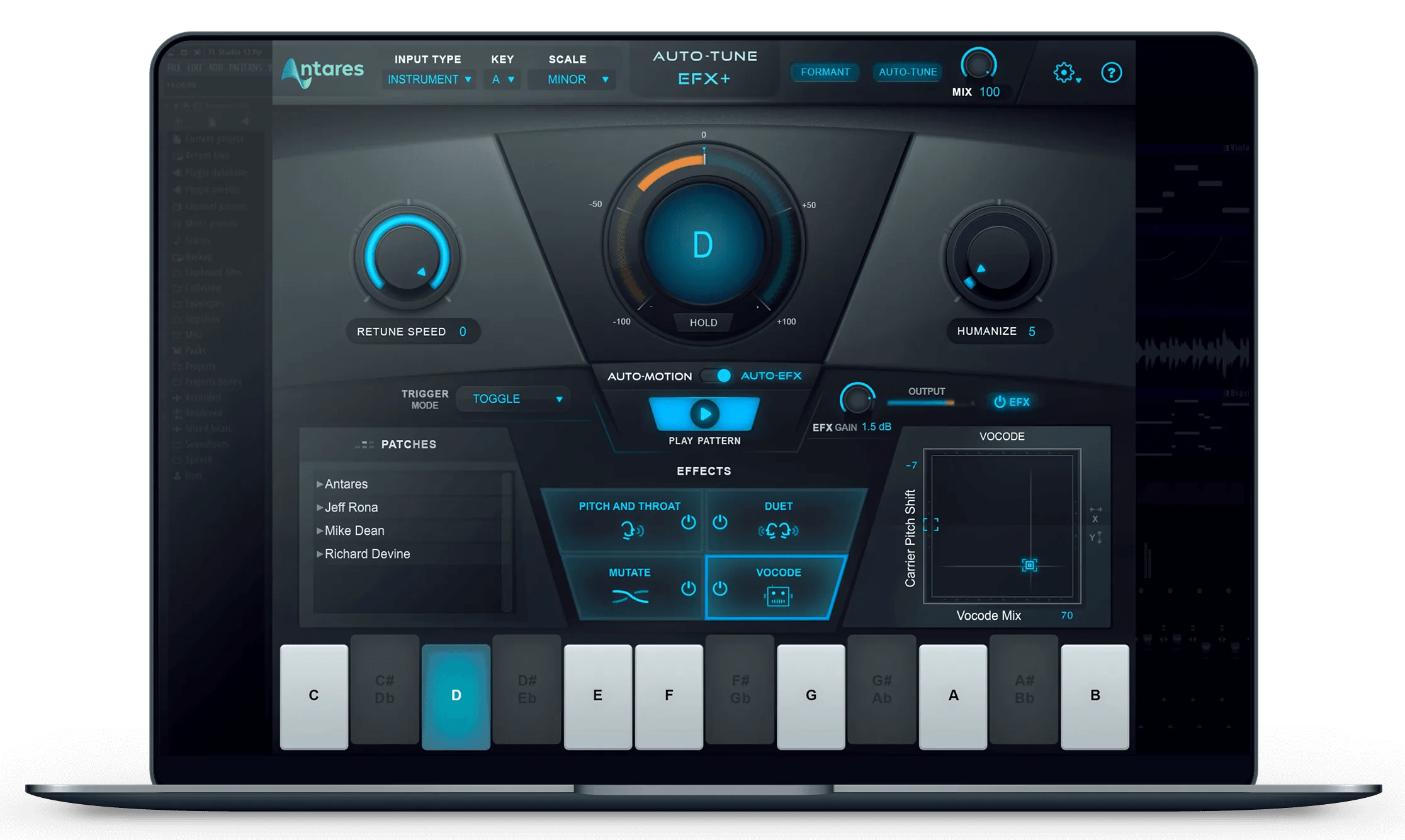
Task: Click the B piano key
Action: click(1095, 697)
